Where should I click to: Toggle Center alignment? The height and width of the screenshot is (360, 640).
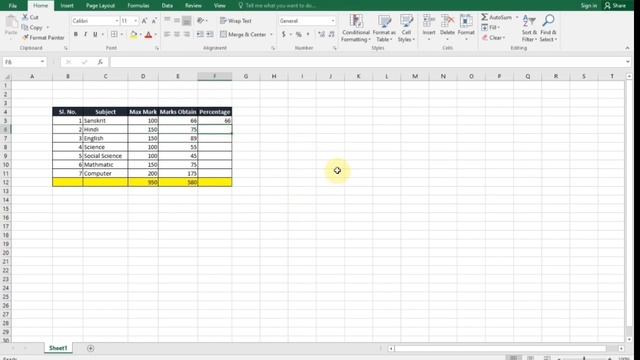point(177,35)
